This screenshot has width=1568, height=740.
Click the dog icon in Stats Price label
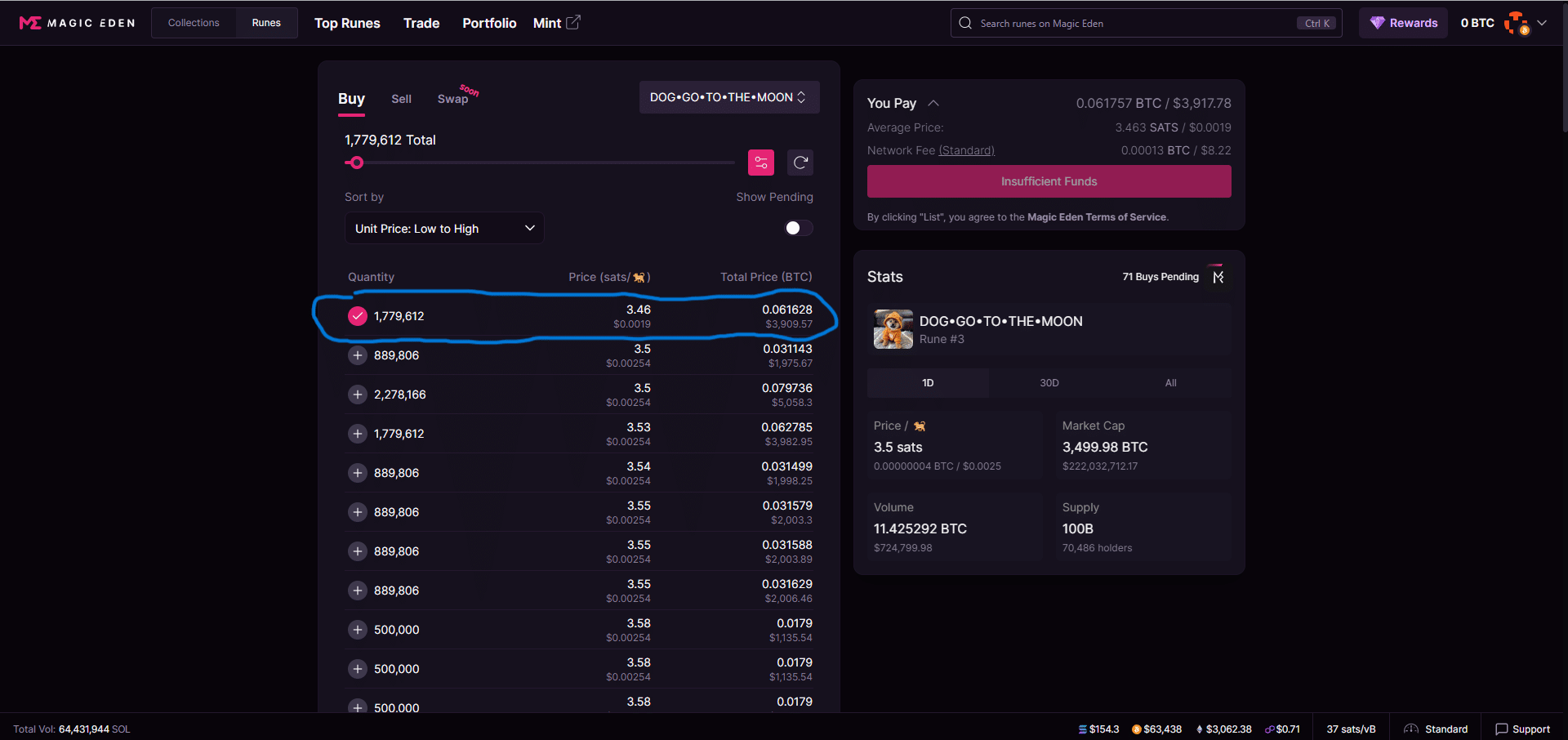(x=920, y=426)
